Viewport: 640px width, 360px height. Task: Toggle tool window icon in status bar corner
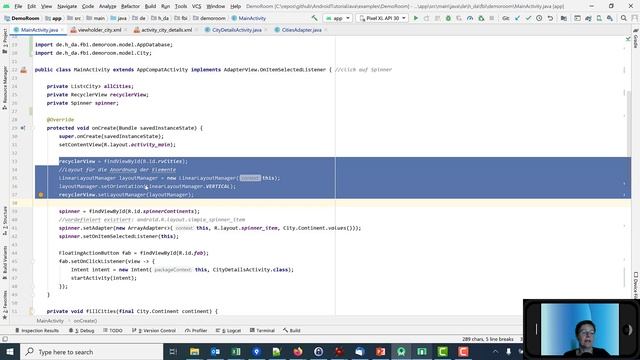click(5, 339)
